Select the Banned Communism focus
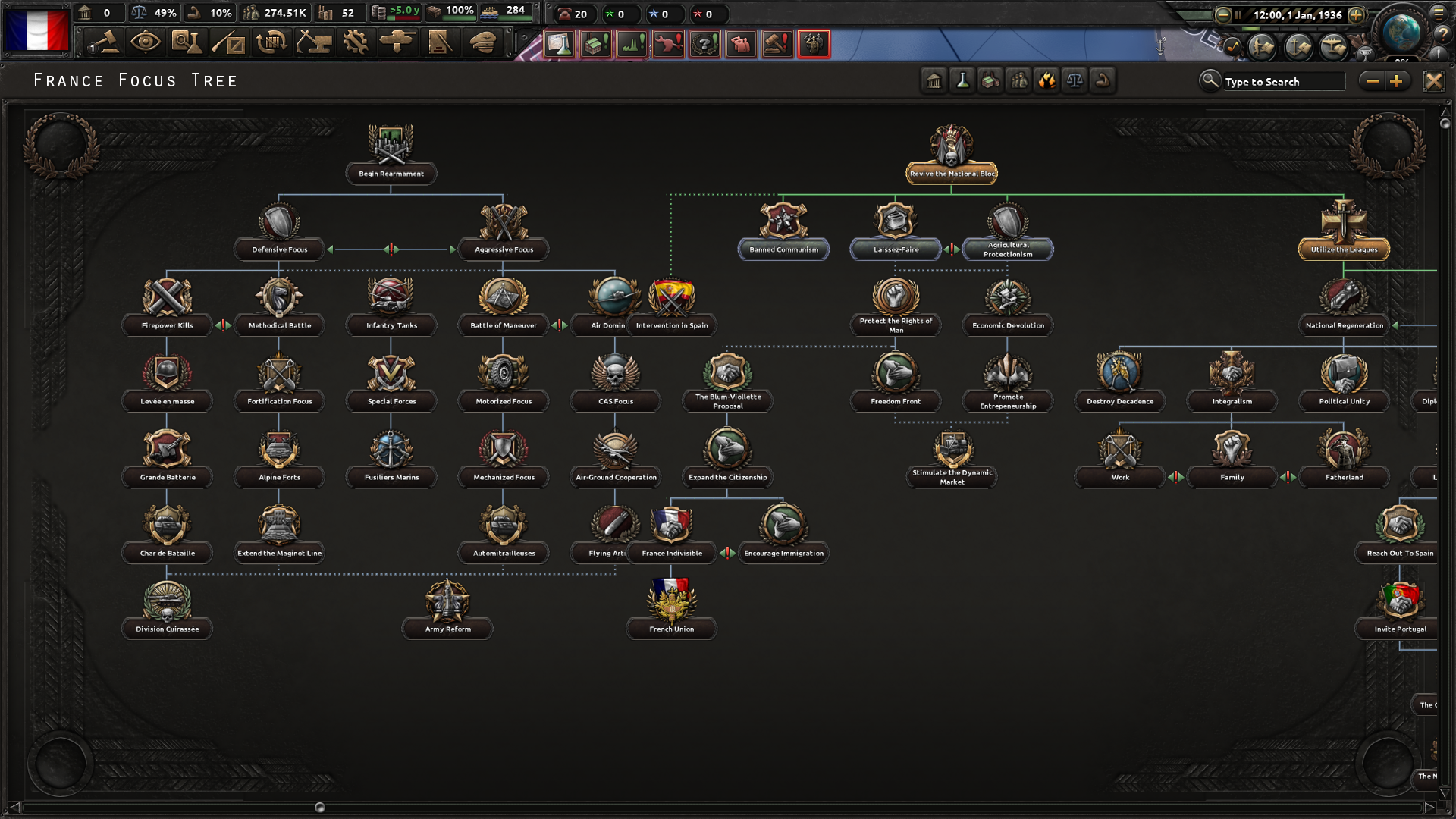This screenshot has width=1456, height=819. tap(783, 231)
